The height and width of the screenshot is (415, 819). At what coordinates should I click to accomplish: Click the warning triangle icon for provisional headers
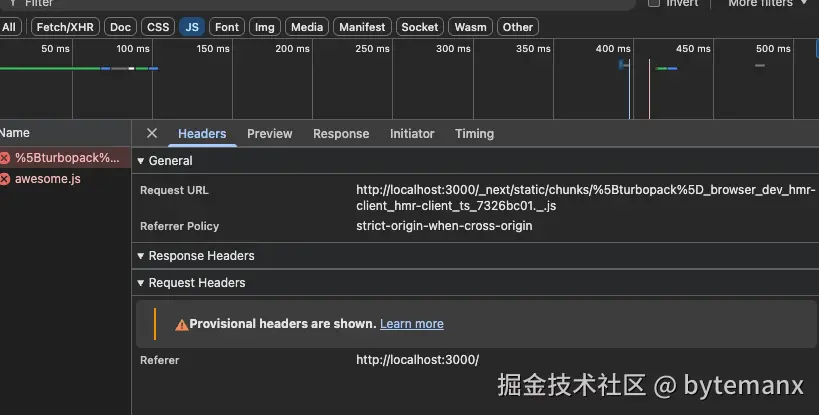tap(181, 325)
